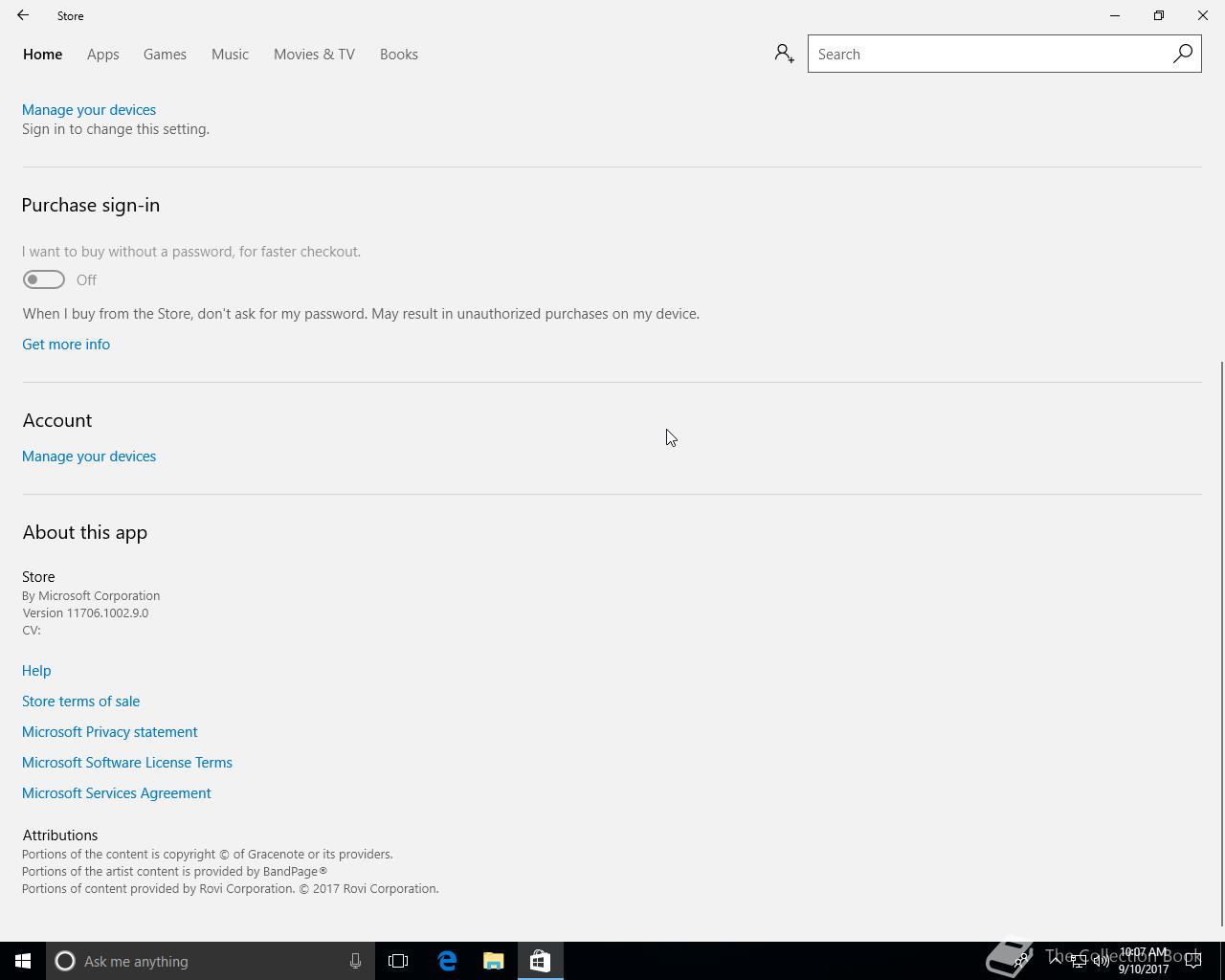
Task: Open the sign-in account icon
Action: click(784, 54)
